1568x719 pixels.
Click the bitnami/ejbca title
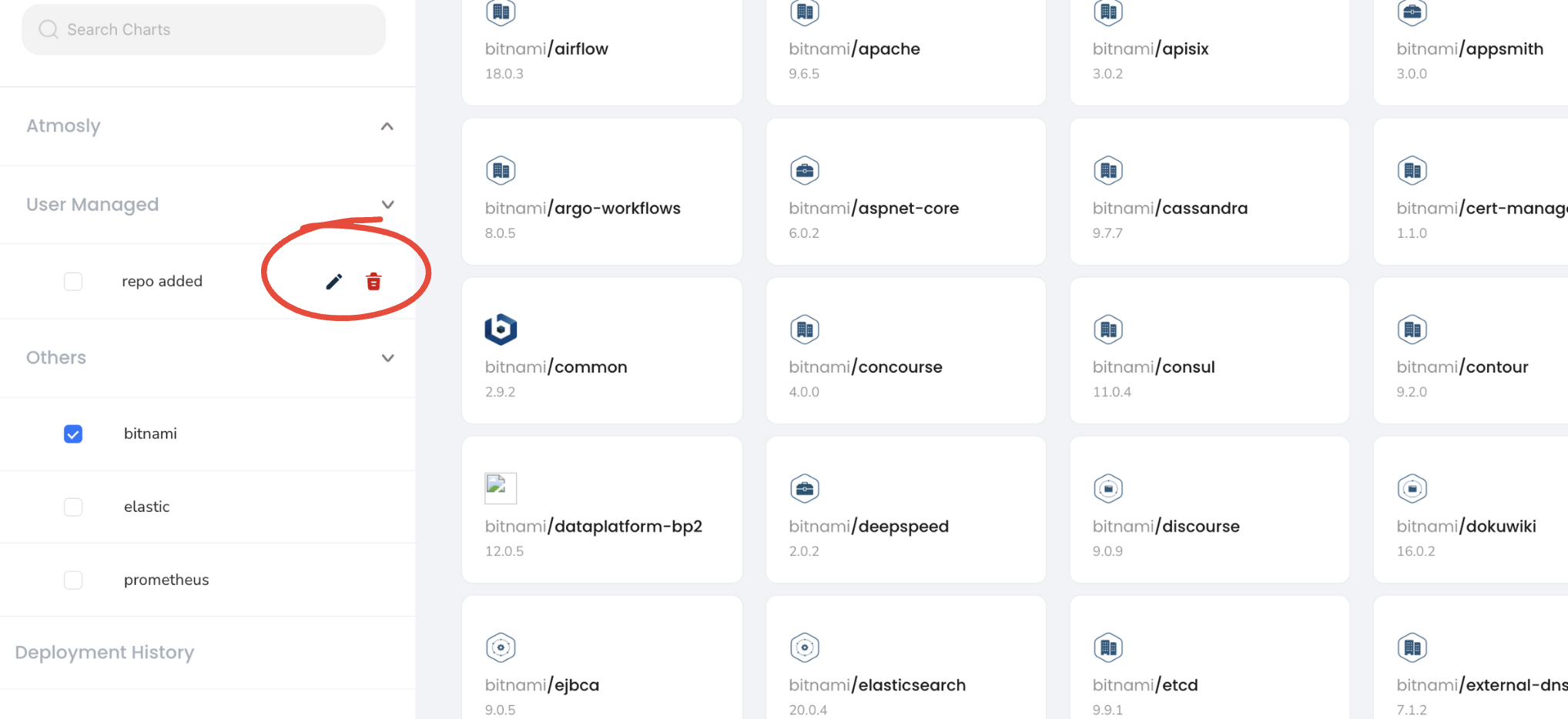542,685
